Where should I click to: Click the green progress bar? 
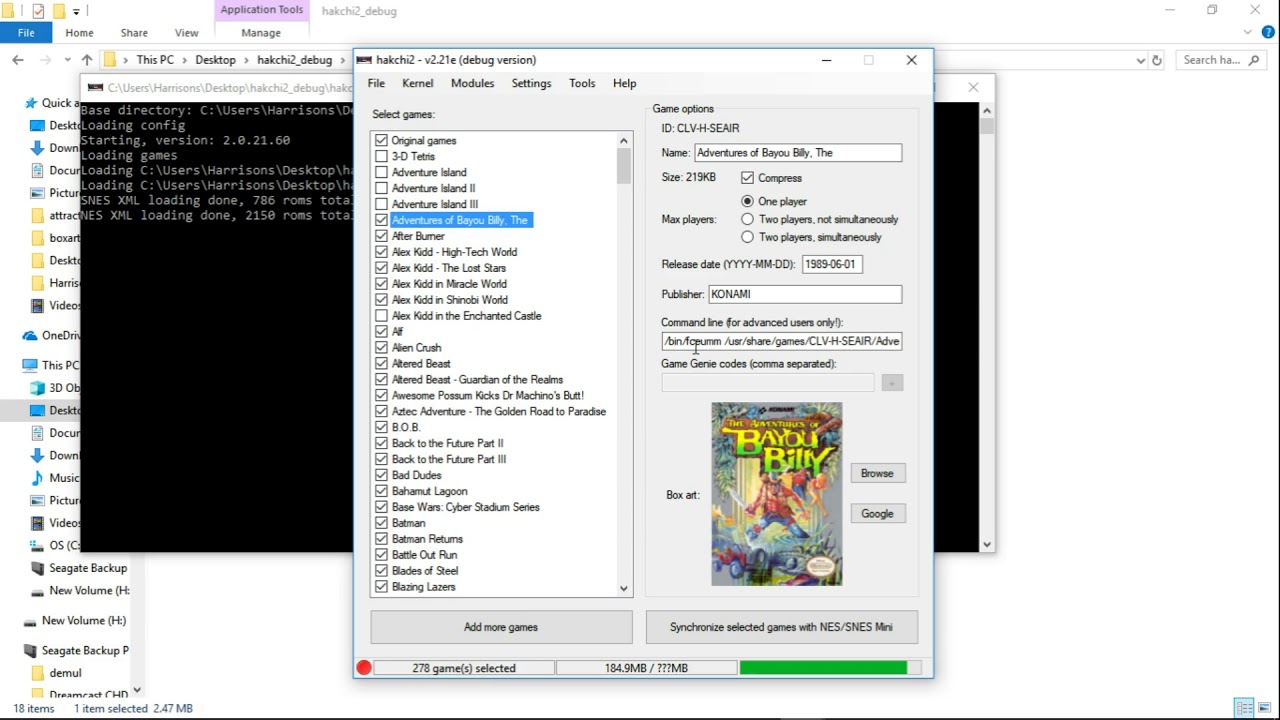(x=823, y=668)
